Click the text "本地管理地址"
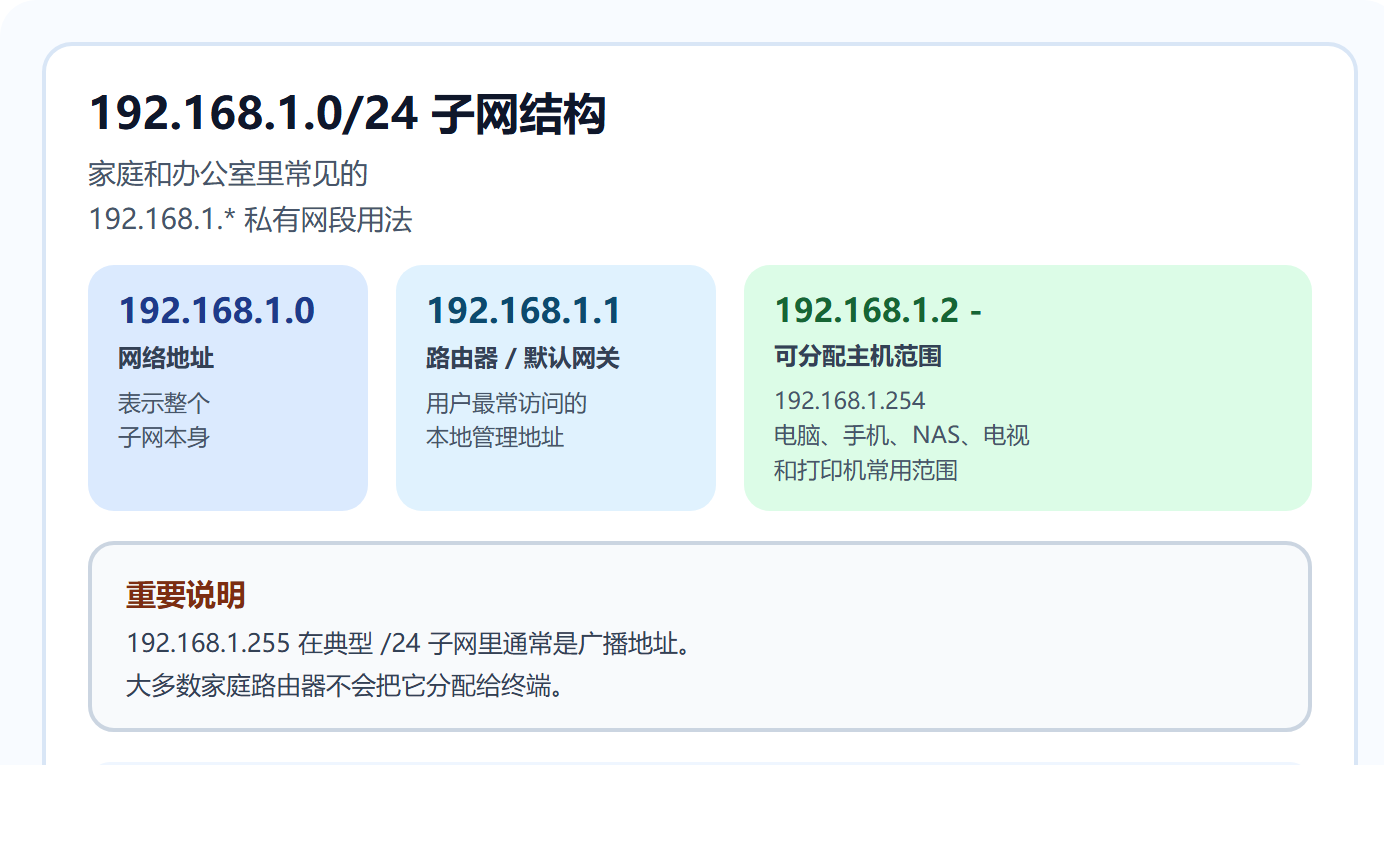This screenshot has width=1400, height=860. point(495,437)
